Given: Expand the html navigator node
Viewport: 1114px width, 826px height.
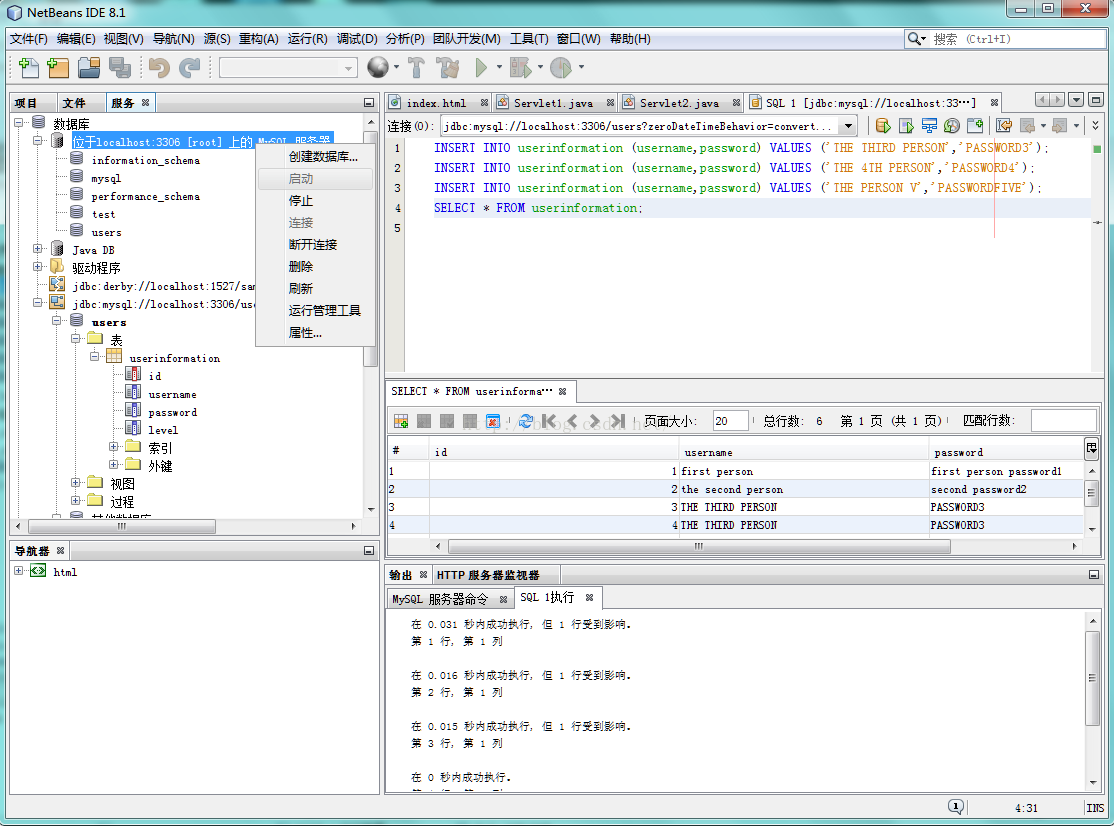Looking at the screenshot, I should (x=19, y=570).
